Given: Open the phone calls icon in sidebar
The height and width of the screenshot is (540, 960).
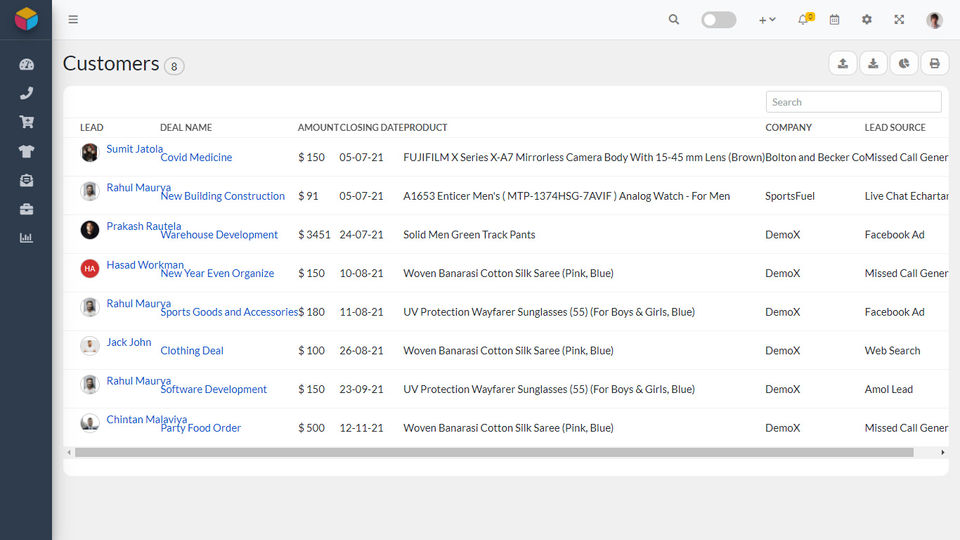Looking at the screenshot, I should pyautogui.click(x=26, y=93).
